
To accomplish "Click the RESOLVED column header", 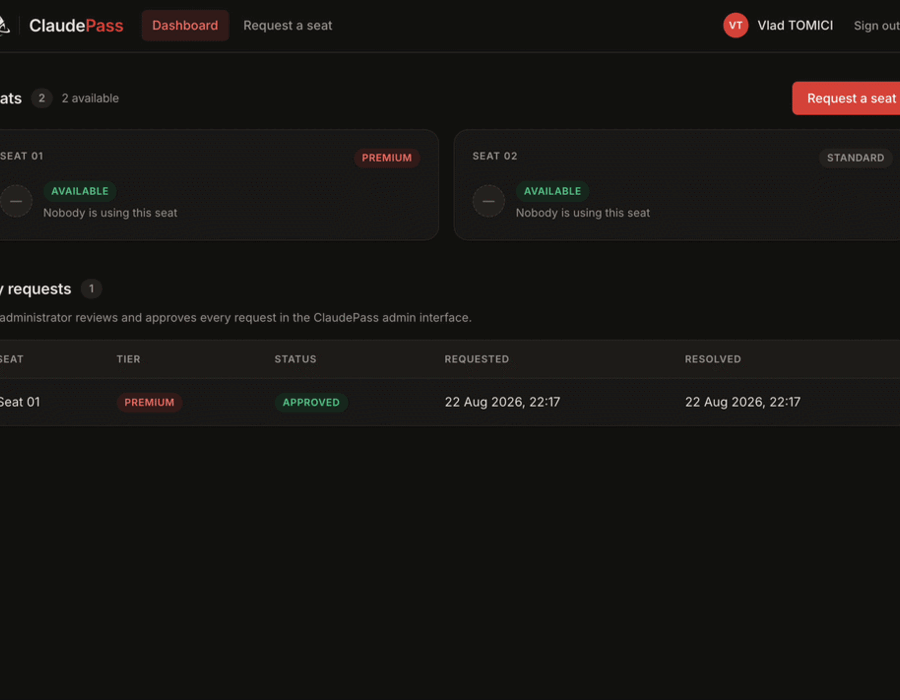I will 713,359.
